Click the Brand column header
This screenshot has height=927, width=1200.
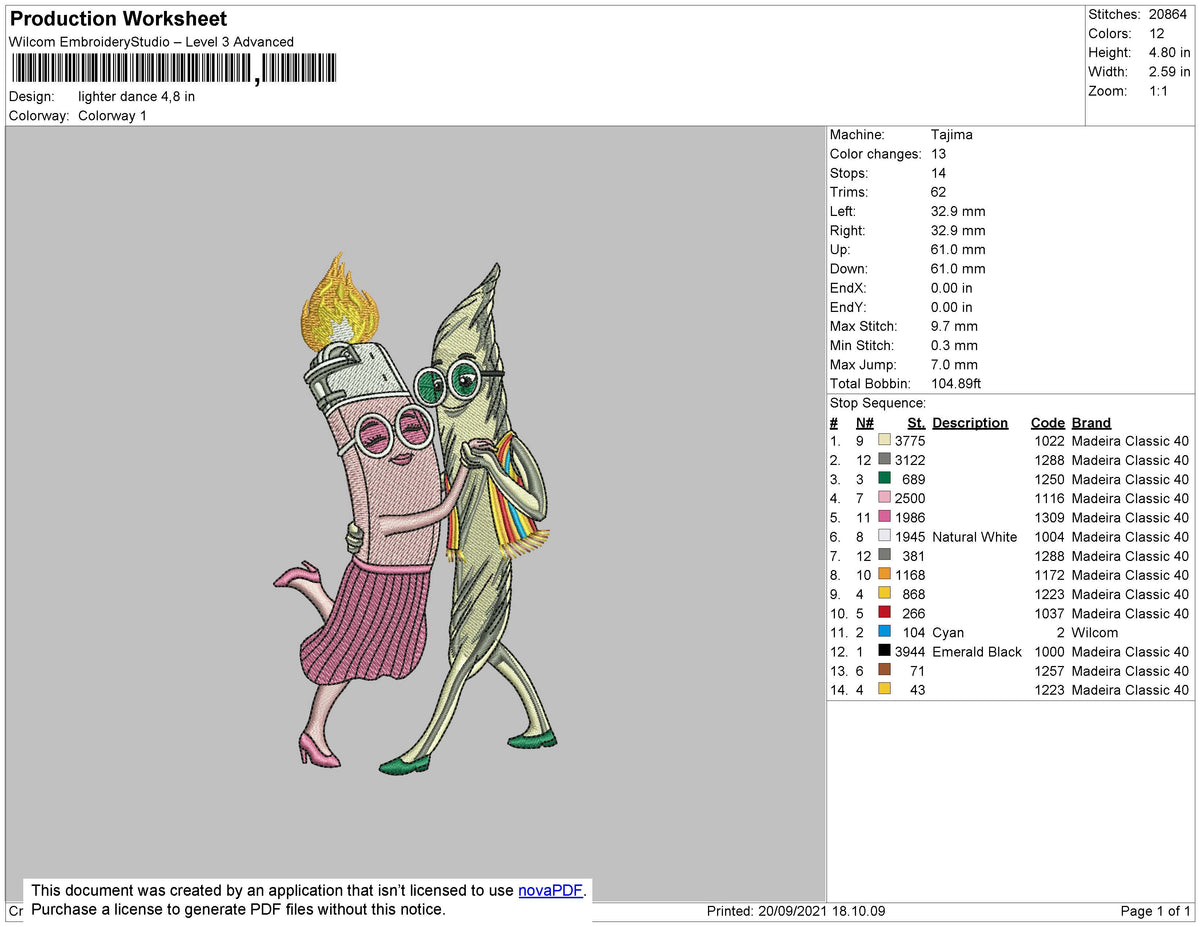click(x=1091, y=423)
